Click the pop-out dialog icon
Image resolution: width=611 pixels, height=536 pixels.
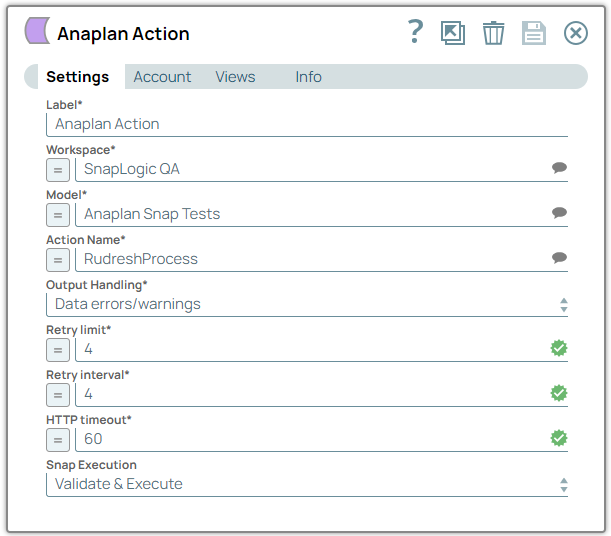[x=453, y=33]
